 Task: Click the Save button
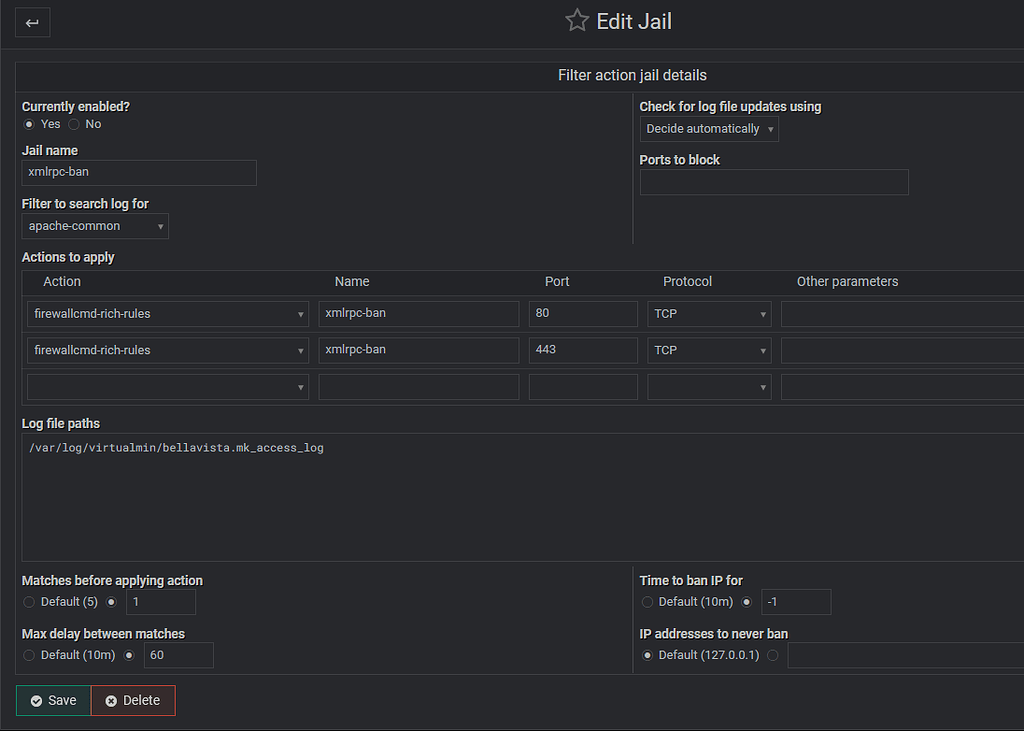pyautogui.click(x=54, y=700)
